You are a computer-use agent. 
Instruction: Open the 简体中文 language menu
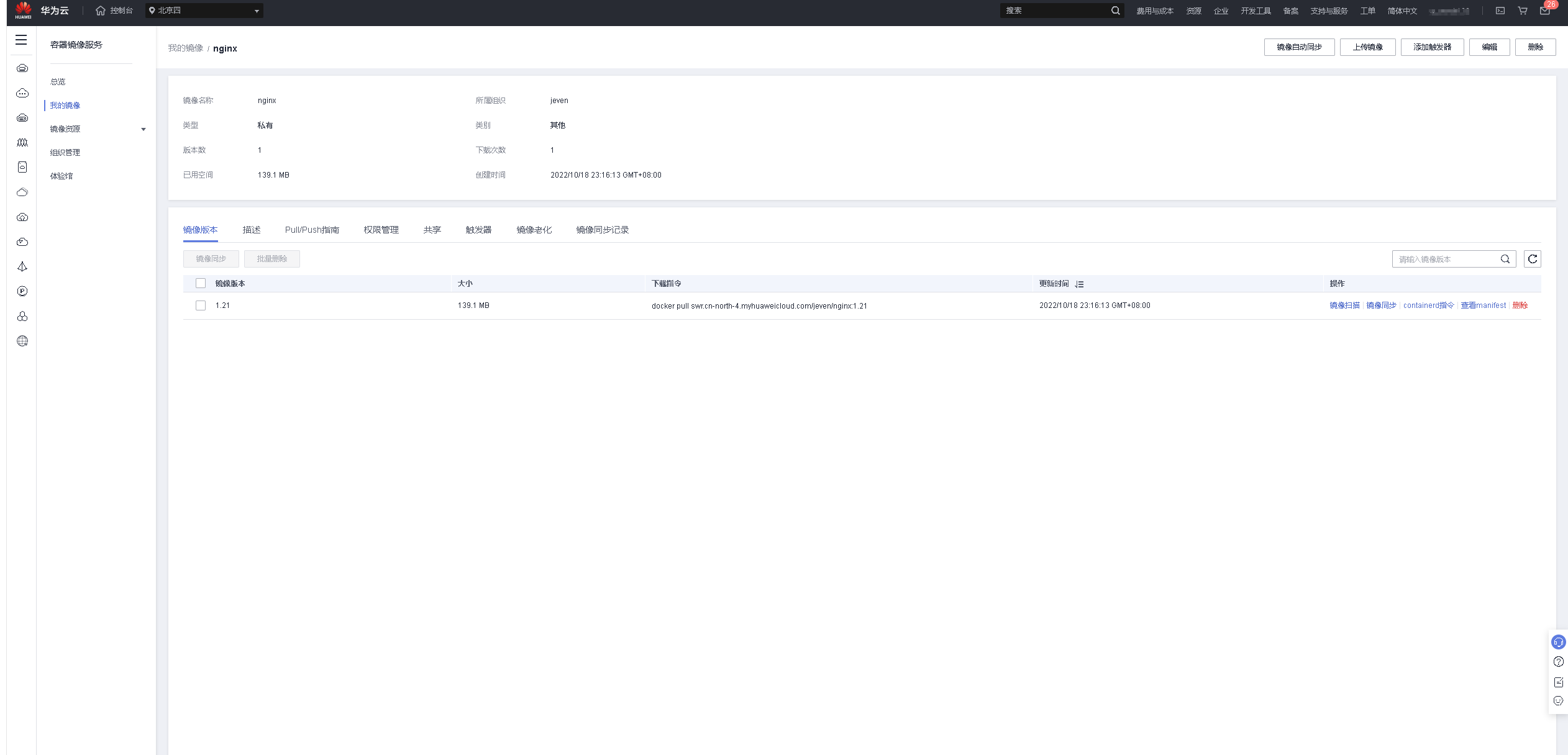pyautogui.click(x=1402, y=11)
